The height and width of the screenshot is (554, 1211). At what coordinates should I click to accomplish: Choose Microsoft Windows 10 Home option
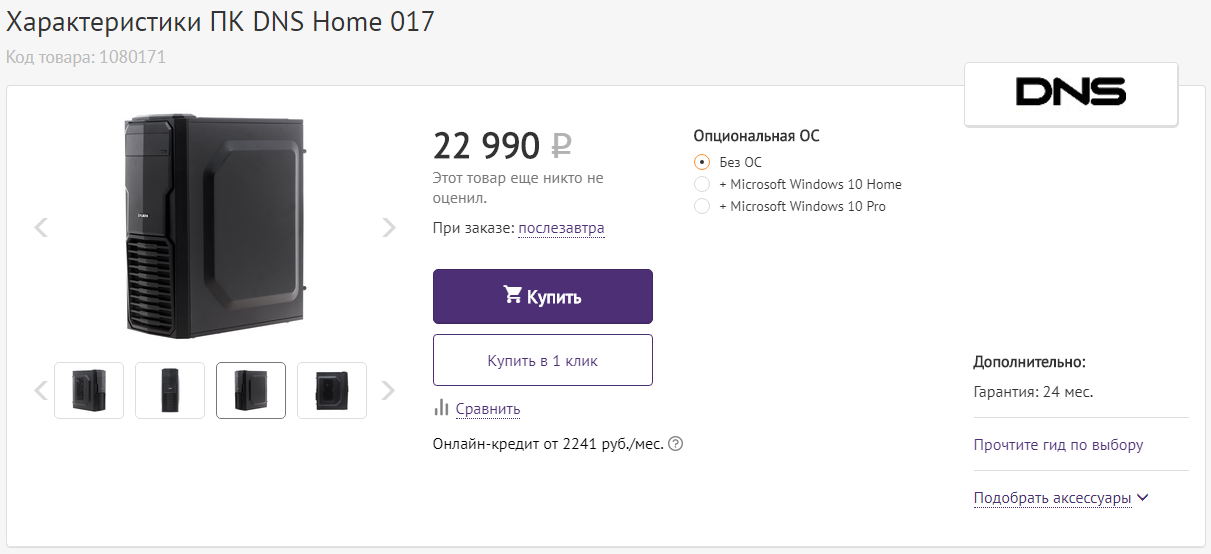coord(702,184)
